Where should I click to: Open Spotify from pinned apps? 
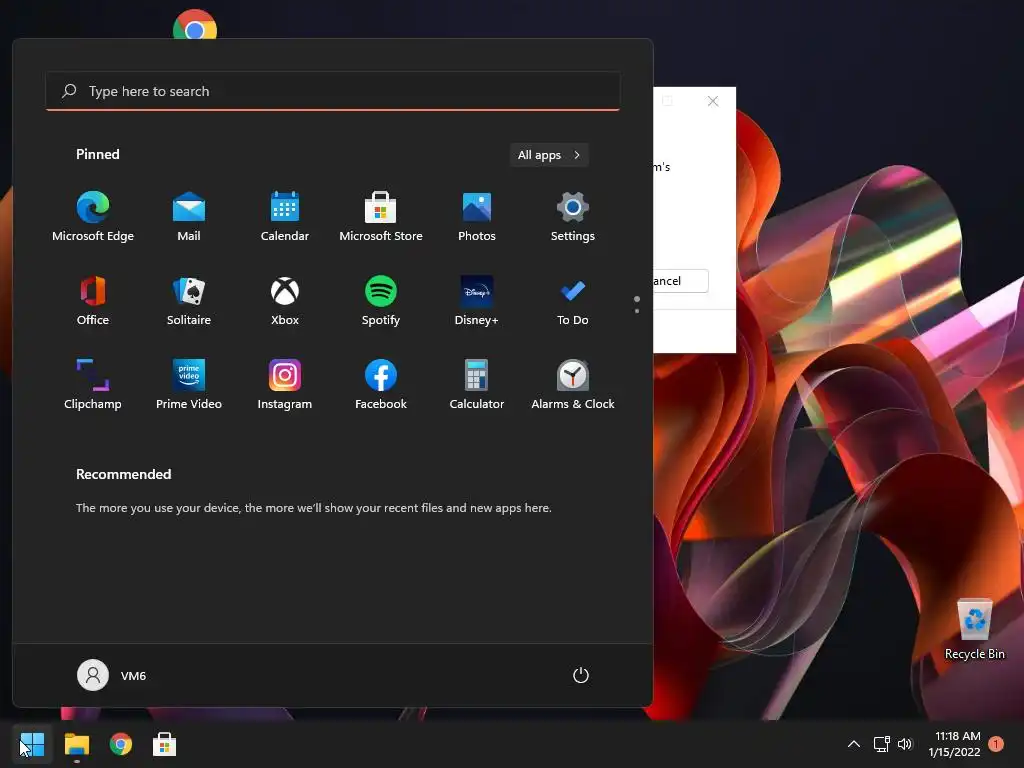(x=381, y=301)
